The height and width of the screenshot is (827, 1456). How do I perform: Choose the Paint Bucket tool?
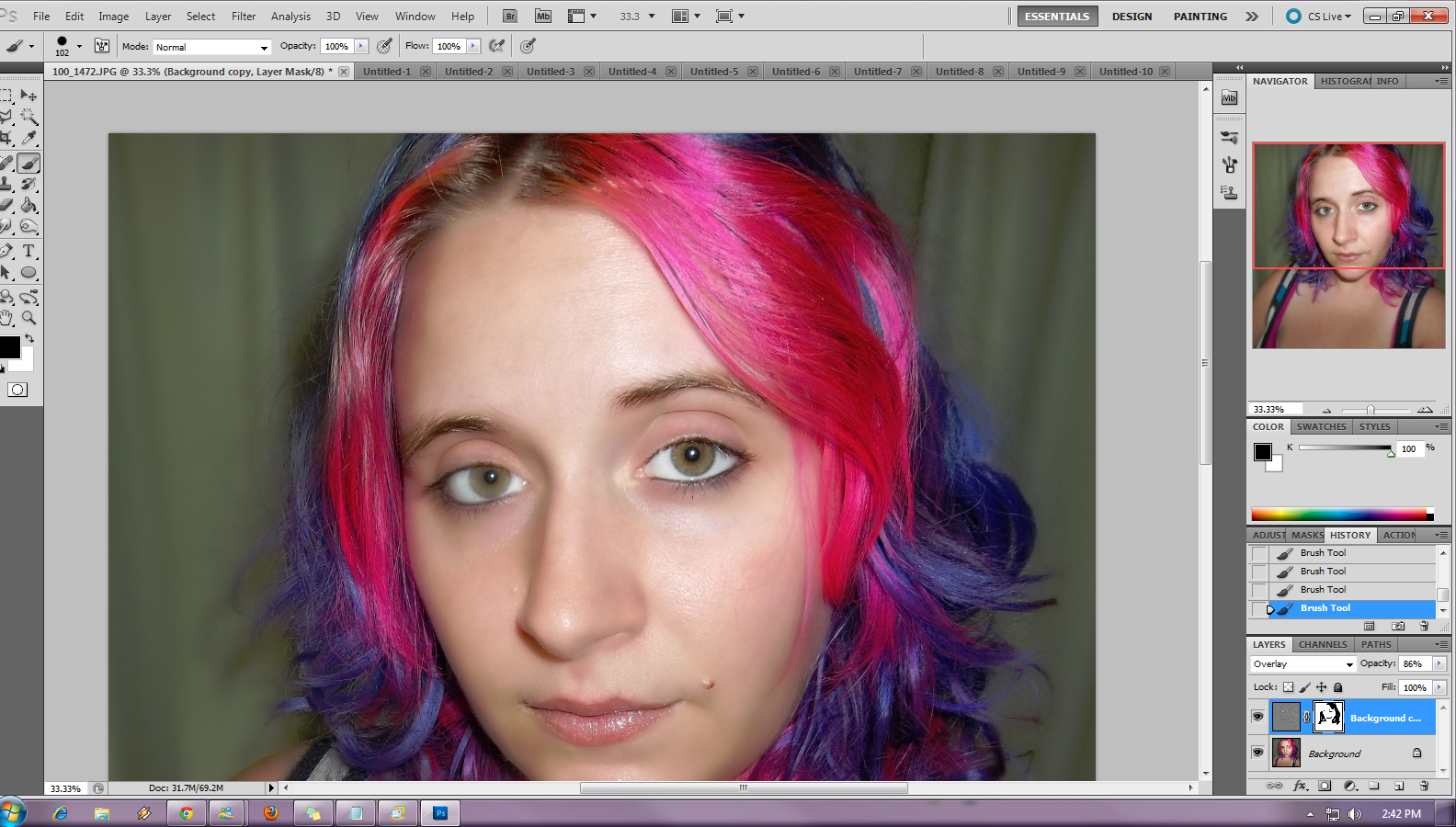(x=28, y=206)
